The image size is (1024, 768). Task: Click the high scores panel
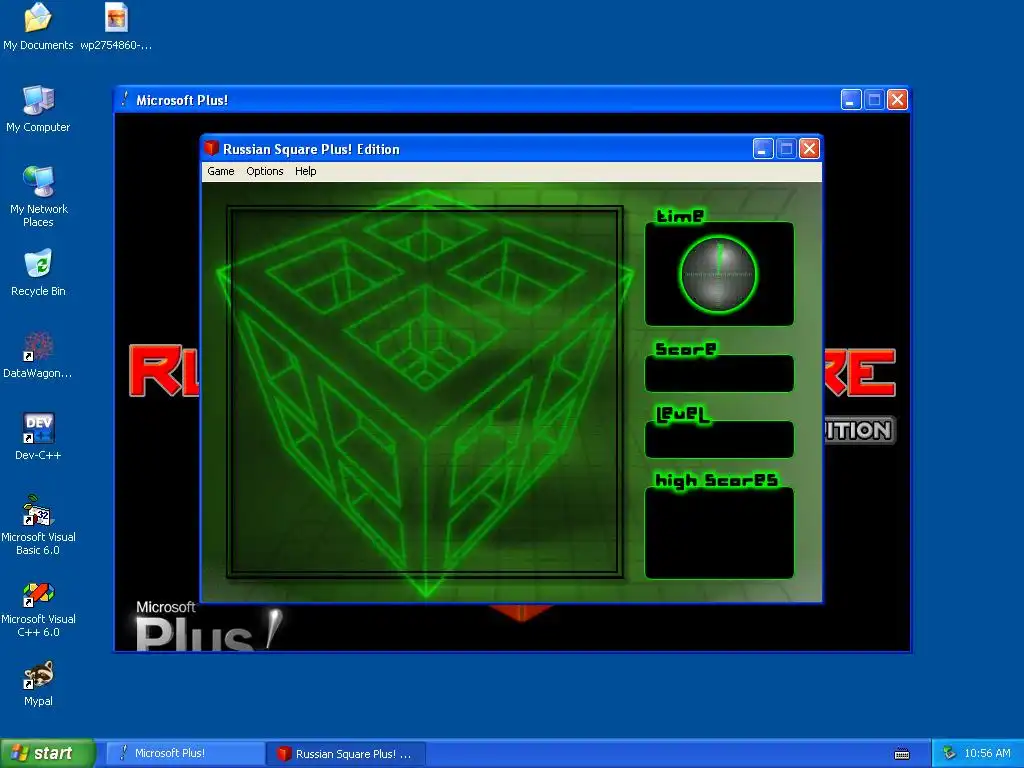pos(719,533)
